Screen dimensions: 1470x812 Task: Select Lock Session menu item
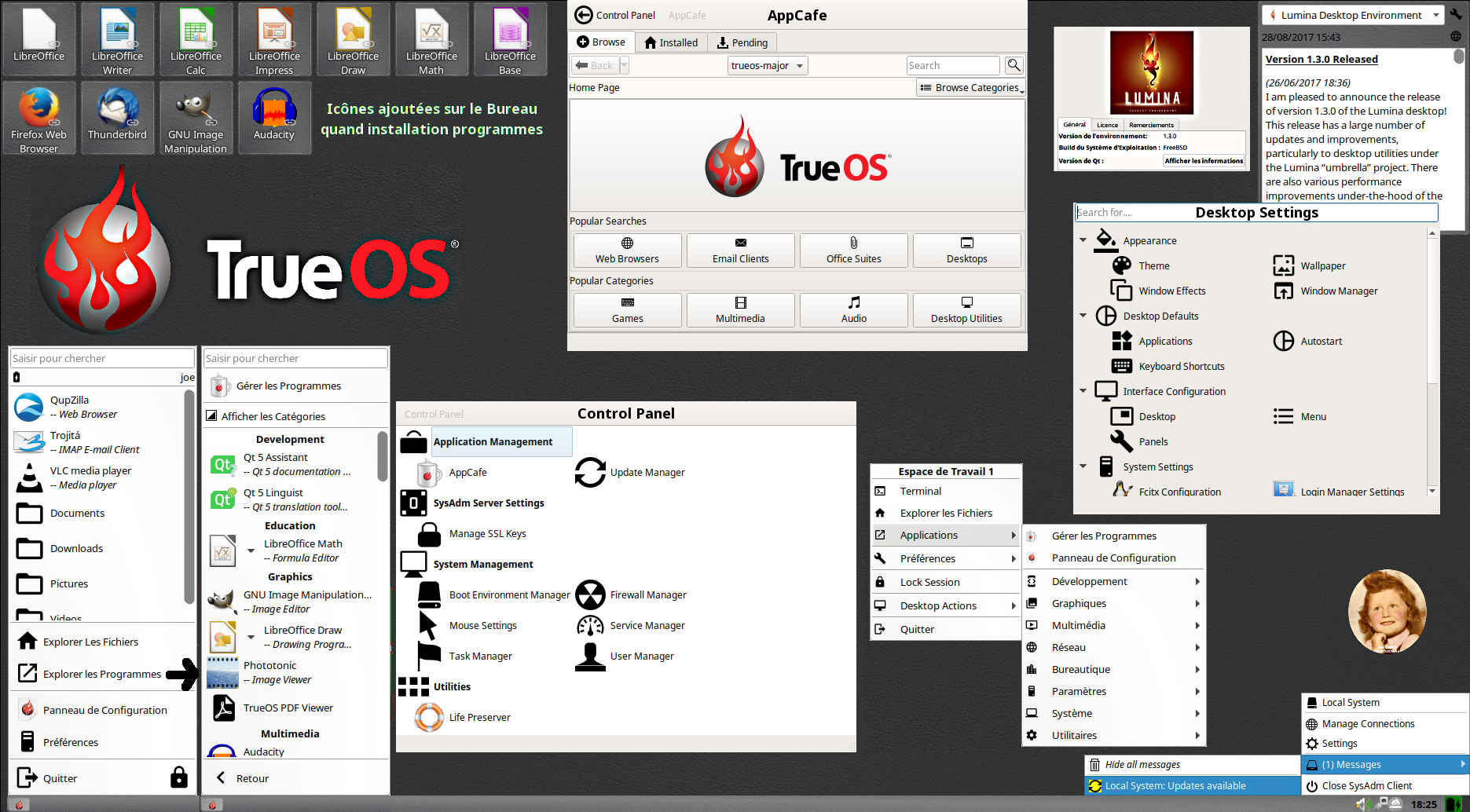(x=945, y=583)
